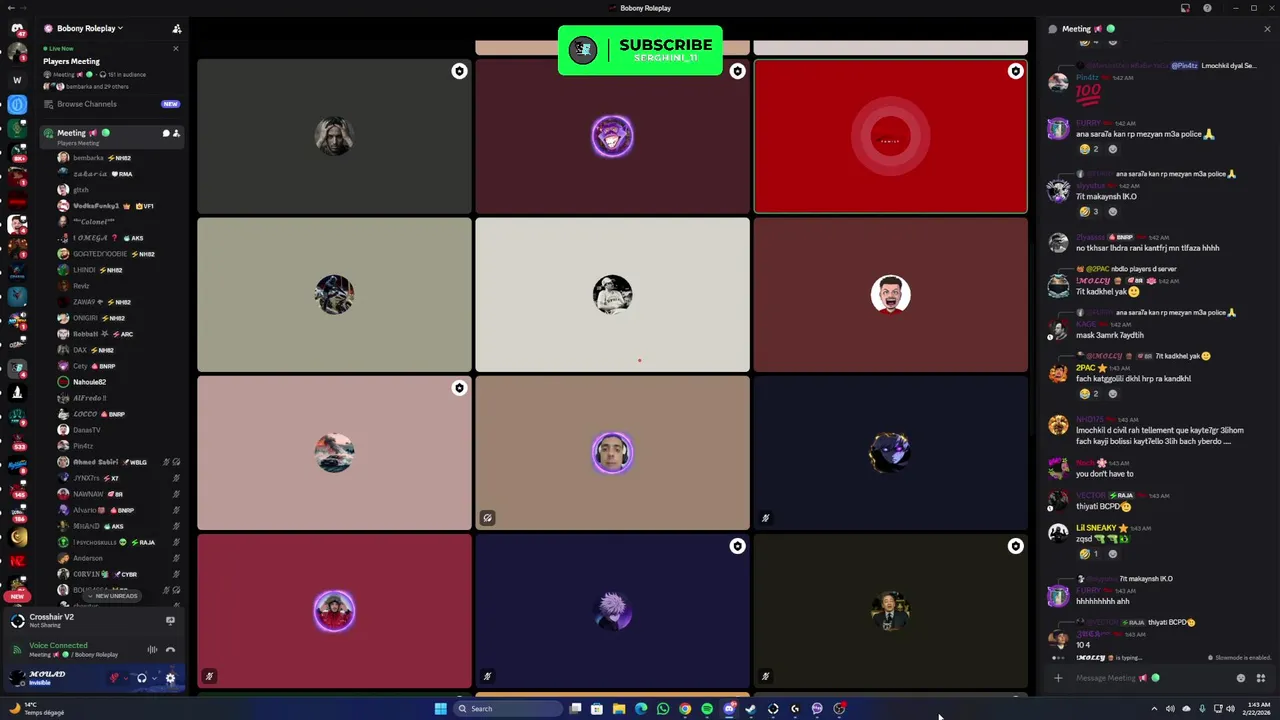The width and height of the screenshot is (1280, 720).
Task: Focus the Message Meeting input field
Action: point(1150,678)
